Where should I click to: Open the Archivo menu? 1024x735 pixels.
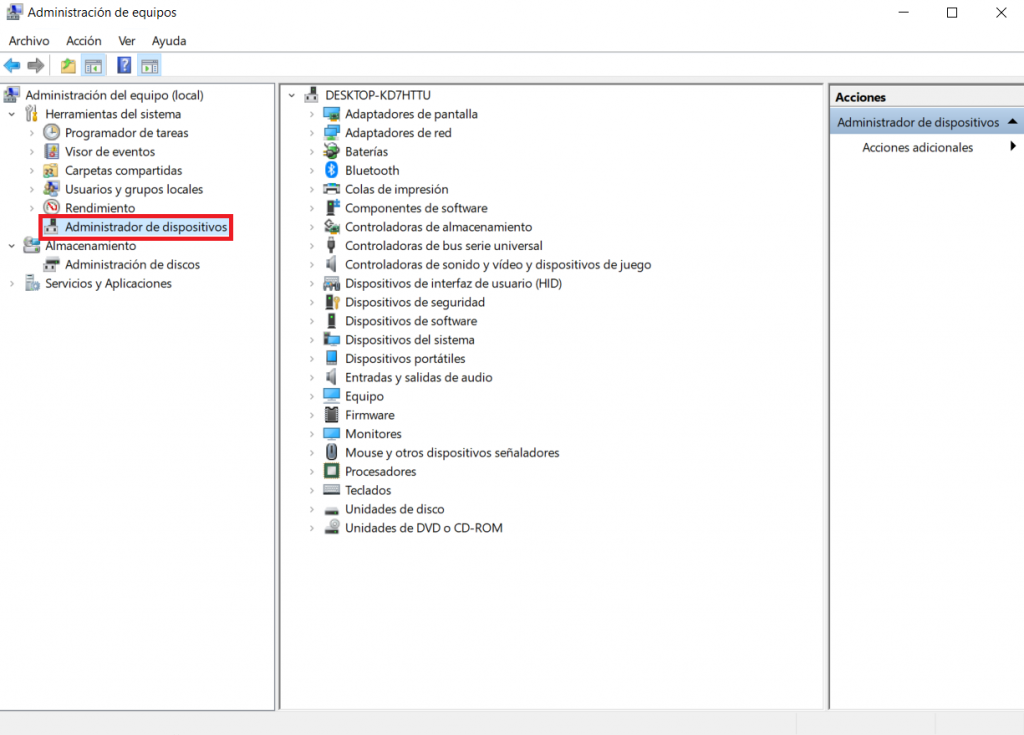29,41
